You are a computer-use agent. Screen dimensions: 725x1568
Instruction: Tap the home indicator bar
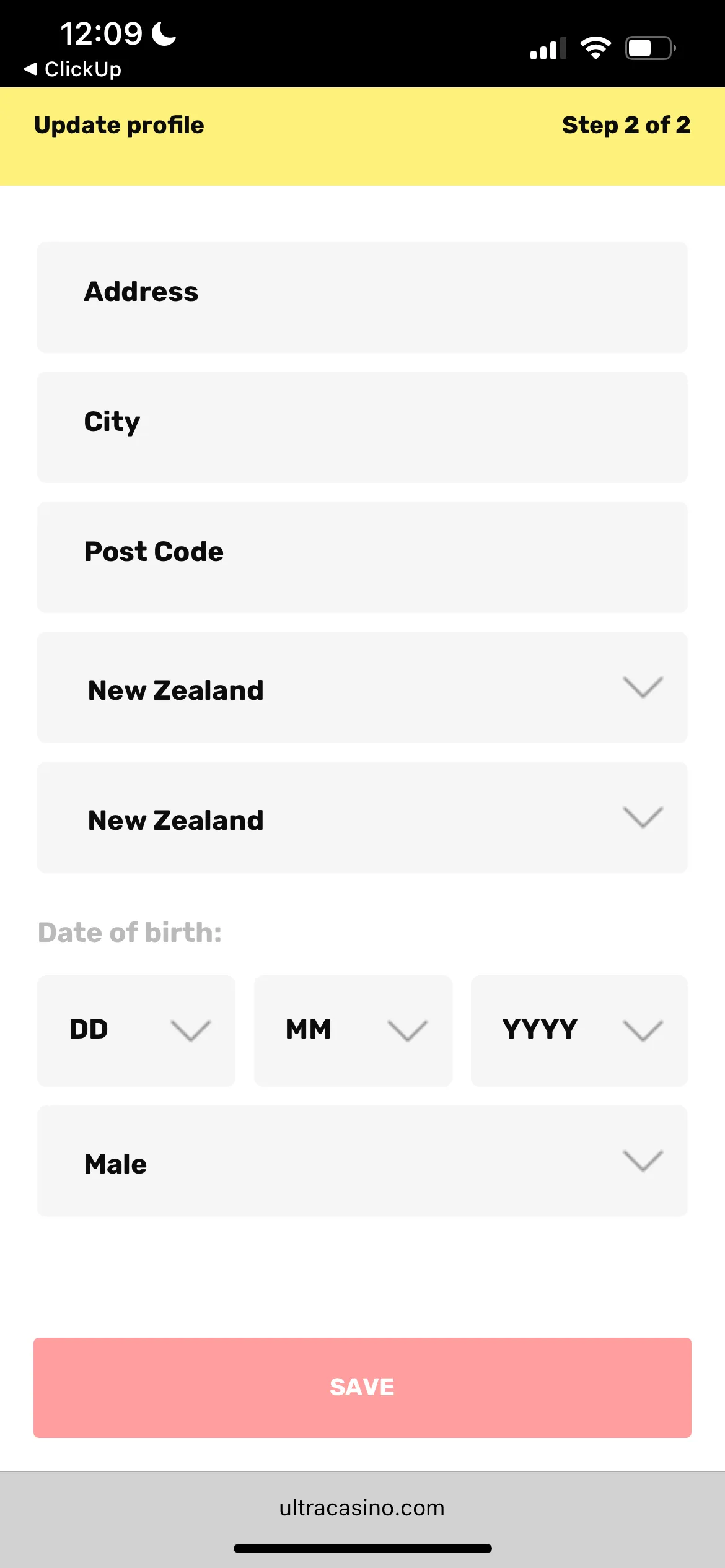coord(362,1548)
